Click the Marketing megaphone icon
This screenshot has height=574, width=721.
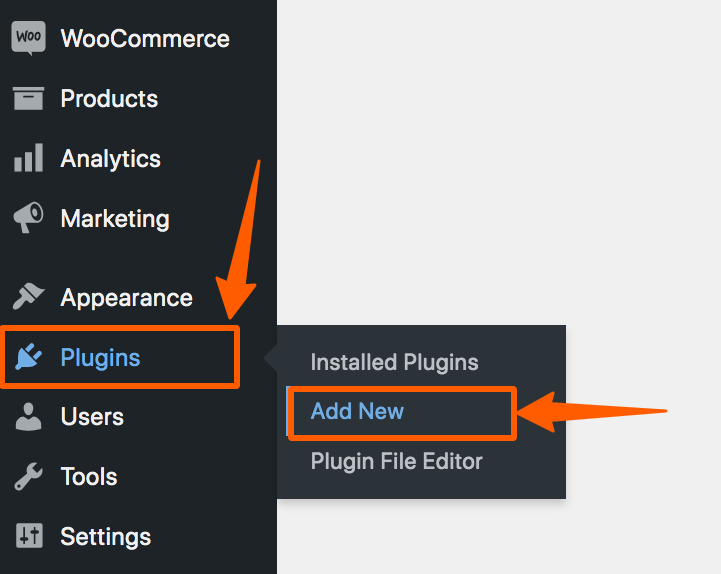click(29, 217)
